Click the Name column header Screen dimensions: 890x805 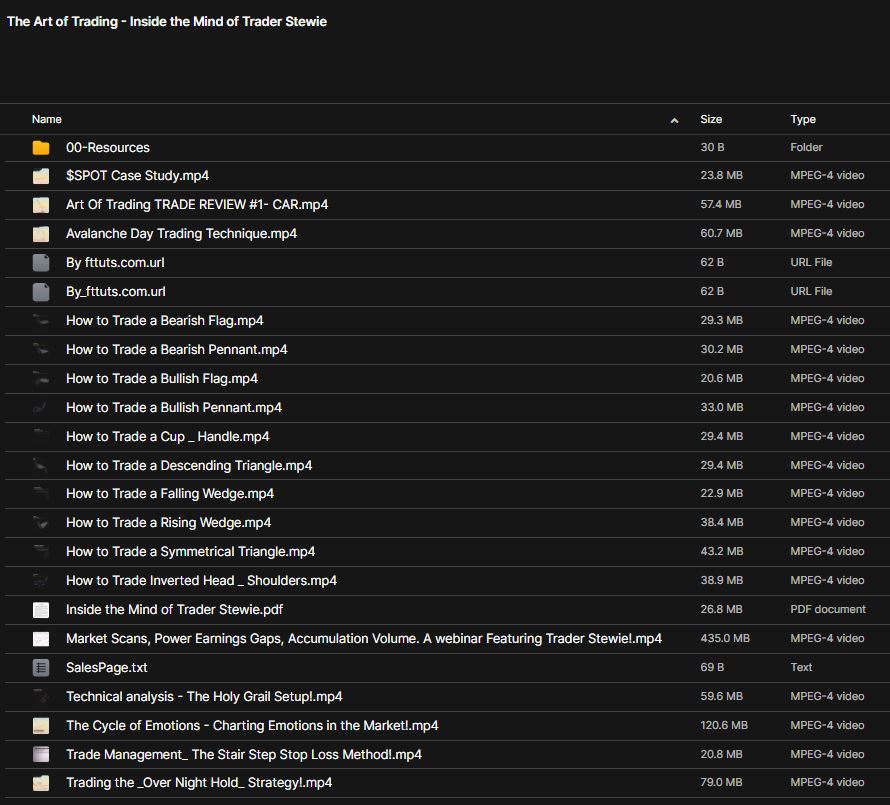46,119
